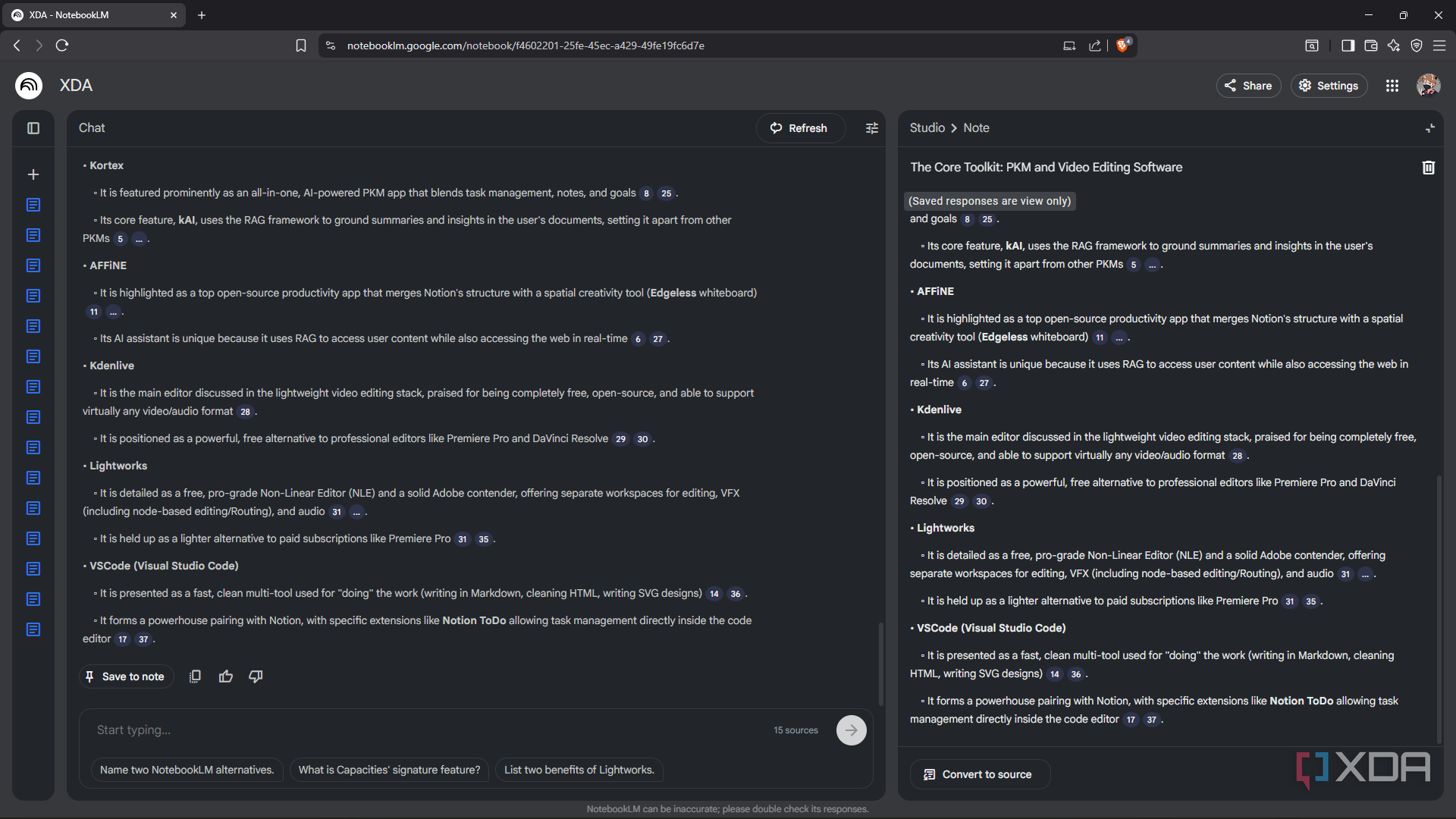Copy the chat response to clipboard

coord(195,676)
